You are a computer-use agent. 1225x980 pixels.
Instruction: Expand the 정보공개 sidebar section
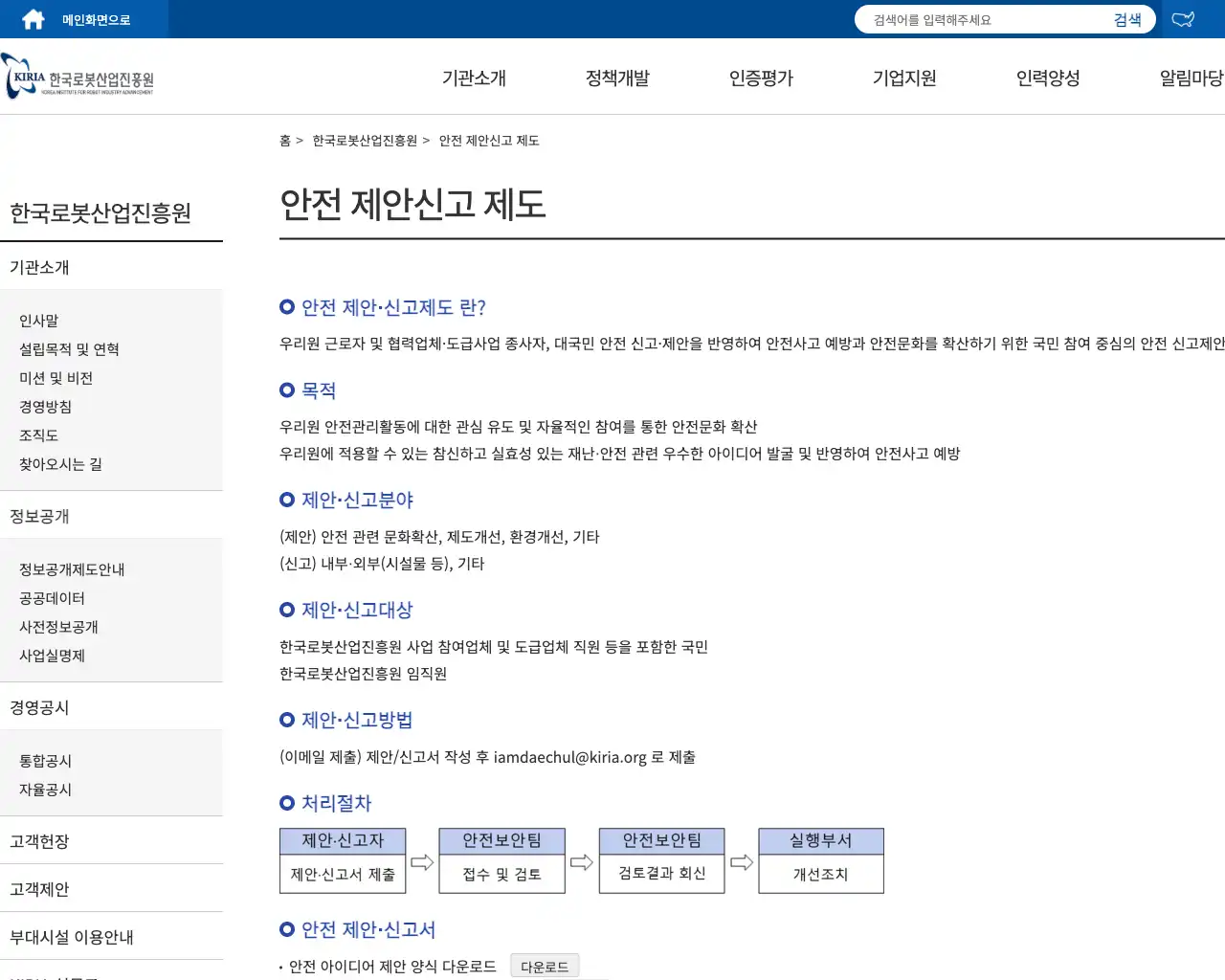pyautogui.click(x=38, y=516)
